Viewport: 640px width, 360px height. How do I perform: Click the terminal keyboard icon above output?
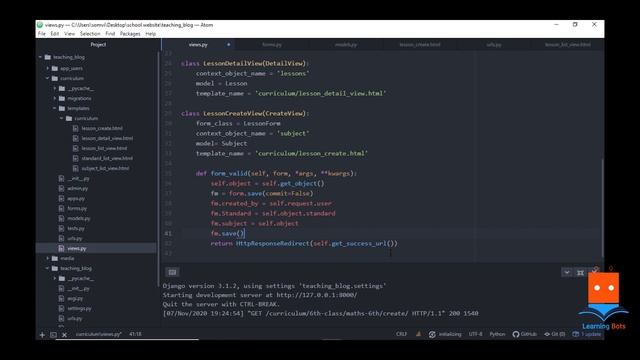172,272
